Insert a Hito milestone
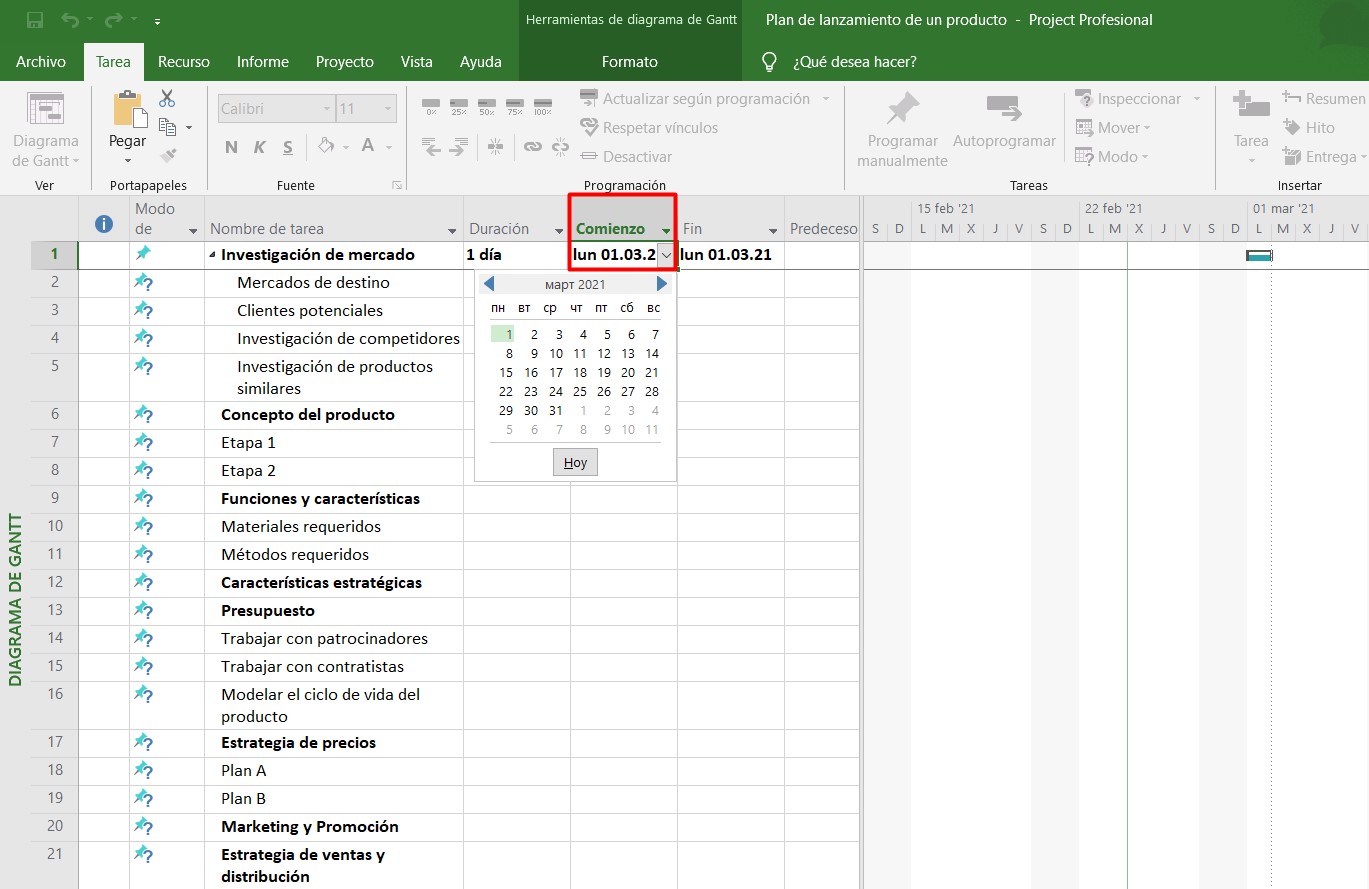The height and width of the screenshot is (889, 1369). (x=1308, y=128)
